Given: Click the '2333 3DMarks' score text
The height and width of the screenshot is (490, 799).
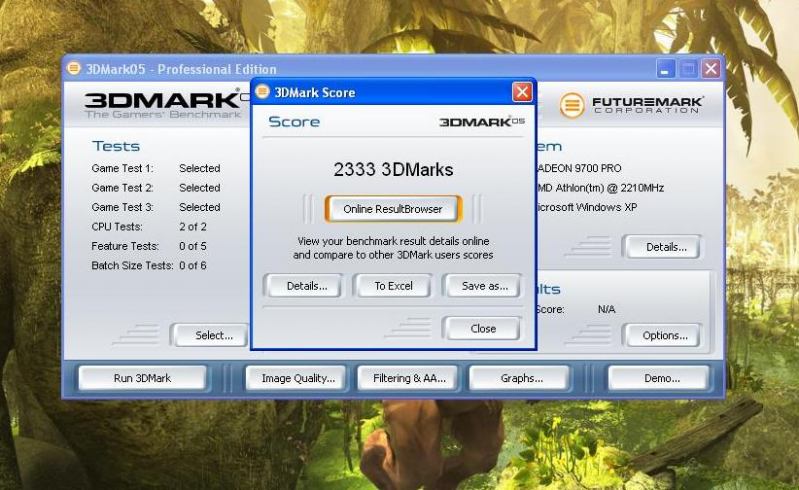Looking at the screenshot, I should point(393,169).
